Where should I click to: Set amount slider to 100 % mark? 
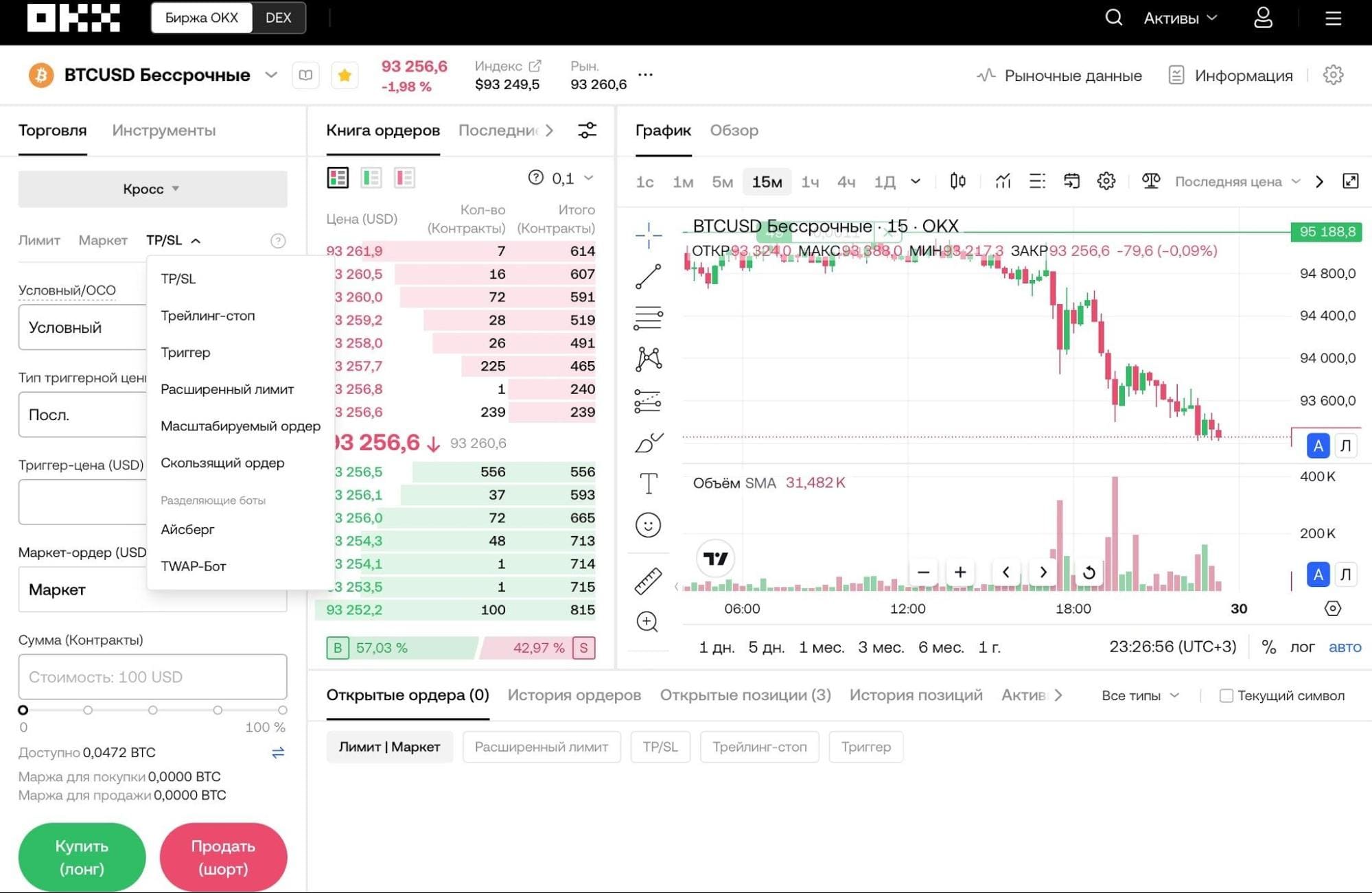[282, 710]
